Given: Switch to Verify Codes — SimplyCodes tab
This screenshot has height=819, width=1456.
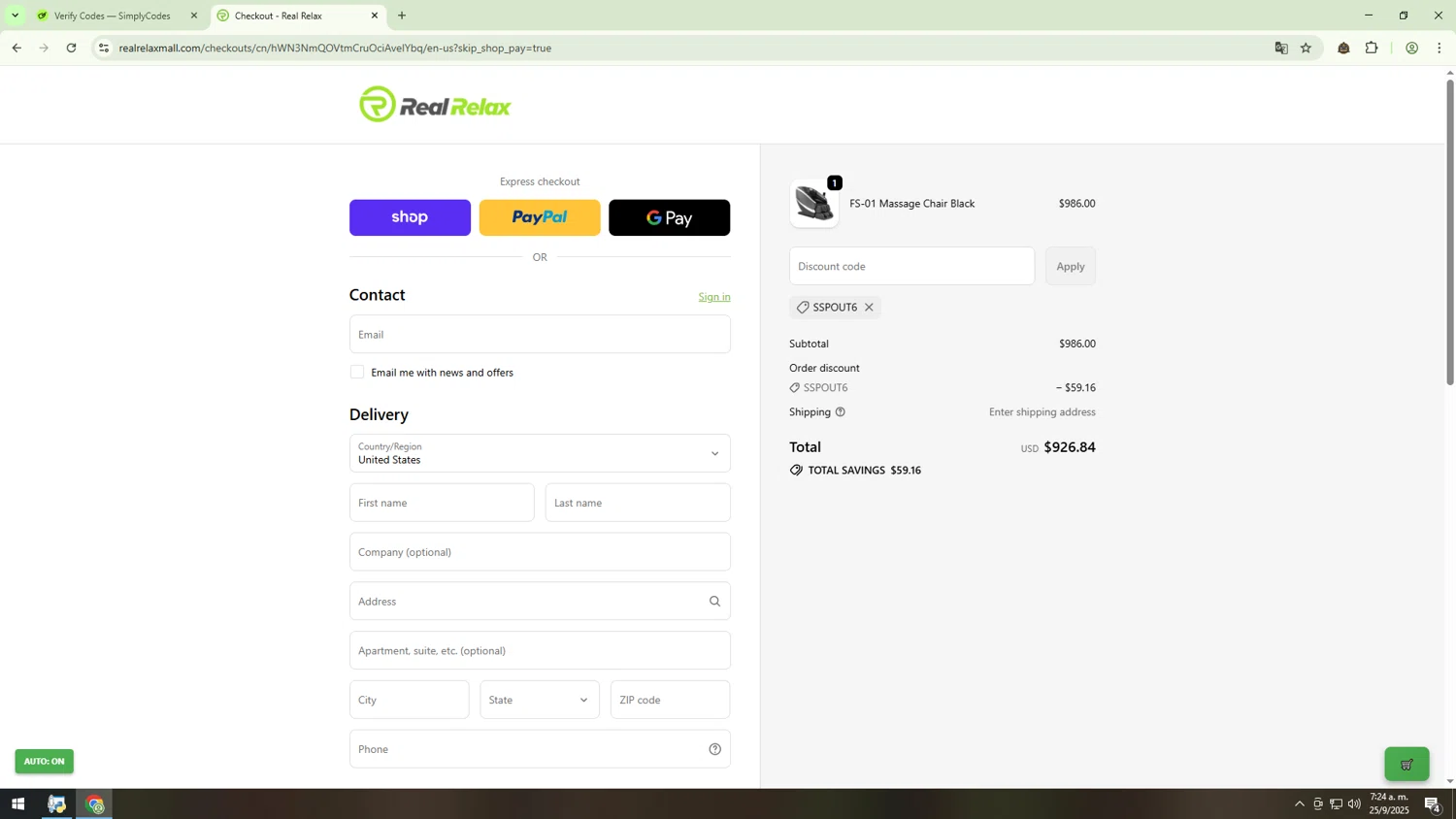Looking at the screenshot, I should point(113,16).
